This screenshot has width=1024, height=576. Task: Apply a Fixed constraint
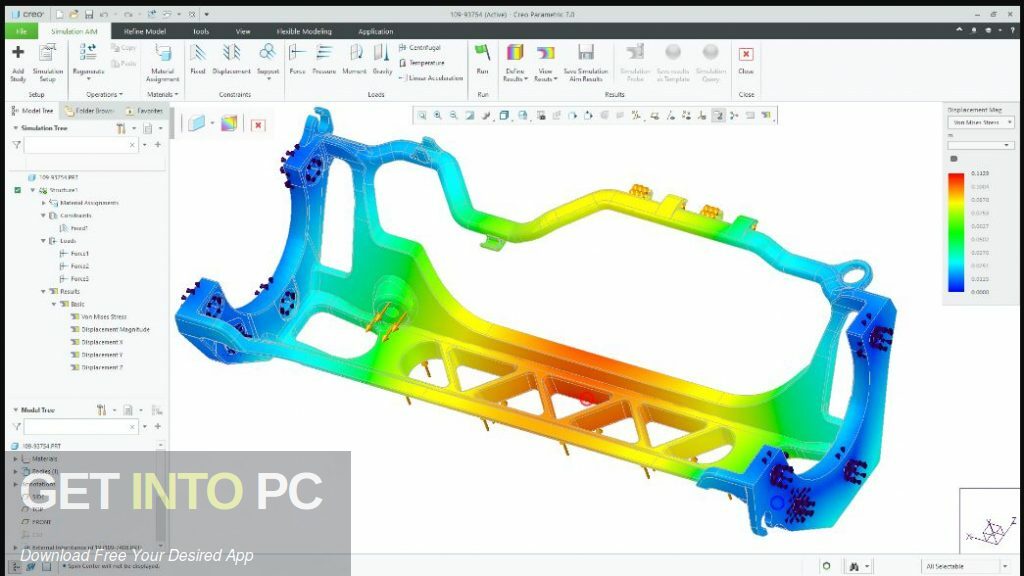(x=198, y=60)
